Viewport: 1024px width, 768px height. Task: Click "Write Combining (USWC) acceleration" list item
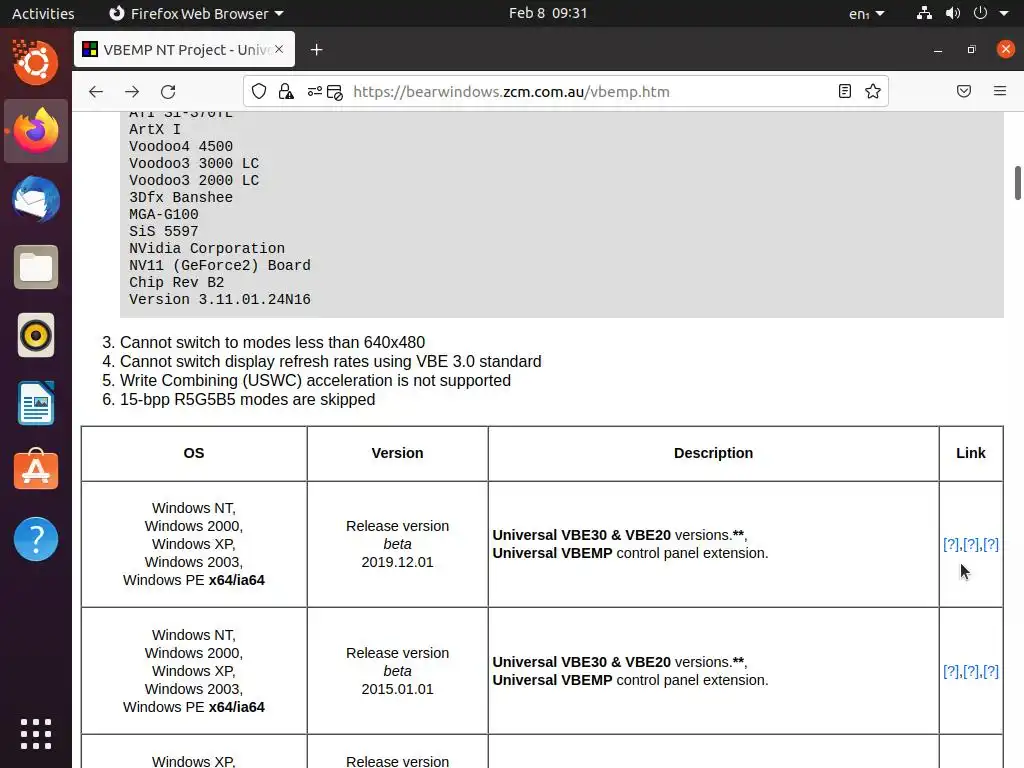pos(315,381)
